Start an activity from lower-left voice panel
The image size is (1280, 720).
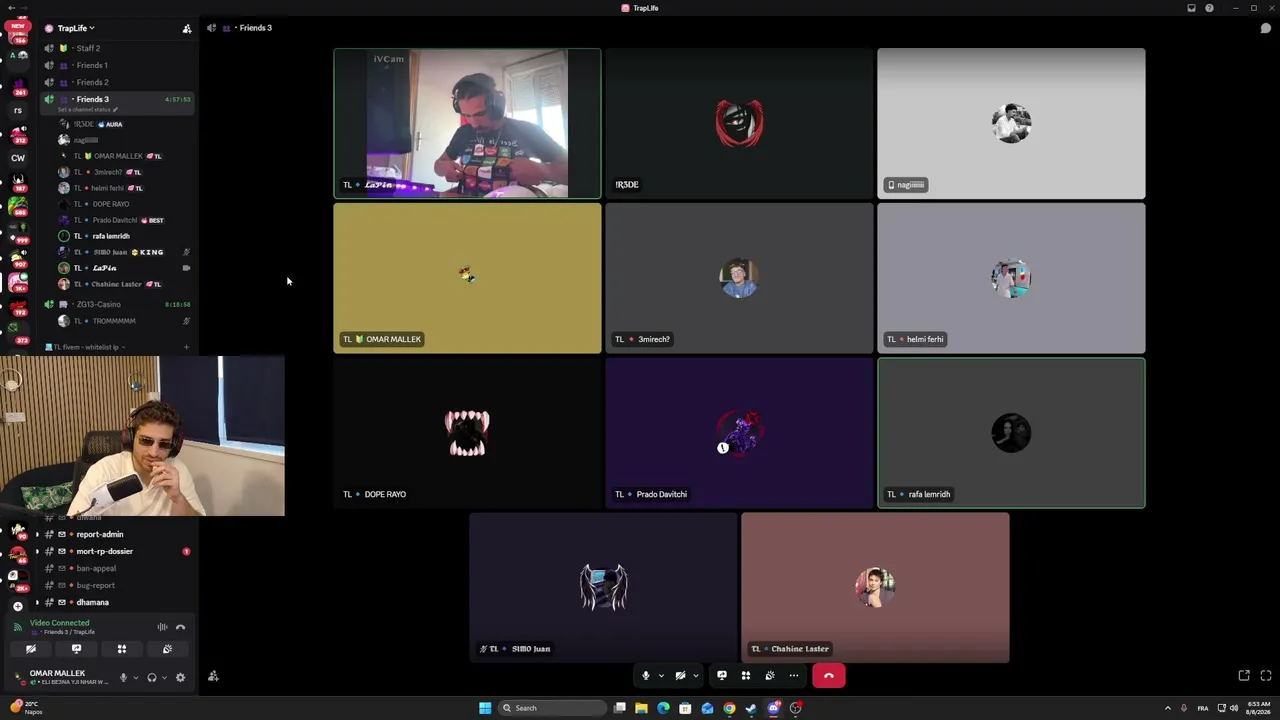[122, 649]
